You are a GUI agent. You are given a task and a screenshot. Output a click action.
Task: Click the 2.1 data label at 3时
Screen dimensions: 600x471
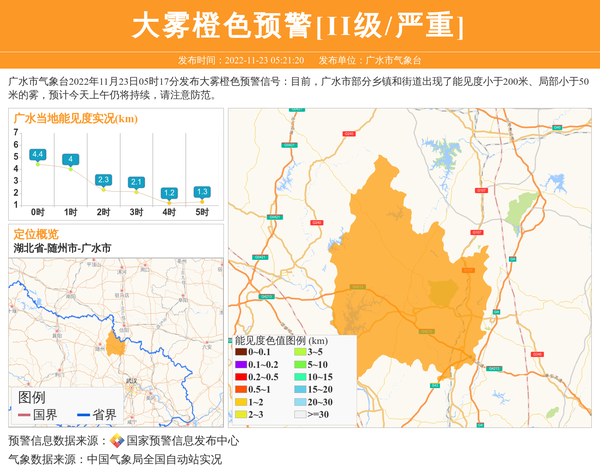pyautogui.click(x=136, y=182)
